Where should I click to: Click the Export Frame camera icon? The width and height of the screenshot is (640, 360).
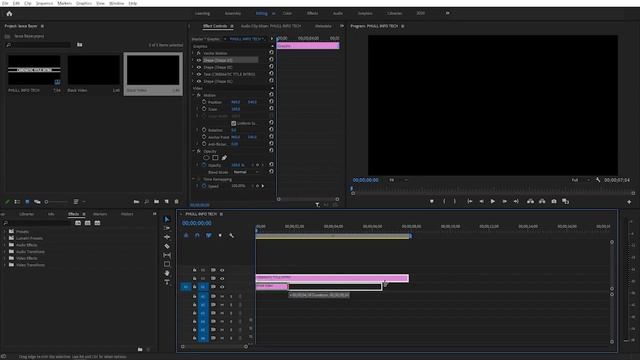pyautogui.click(x=554, y=202)
